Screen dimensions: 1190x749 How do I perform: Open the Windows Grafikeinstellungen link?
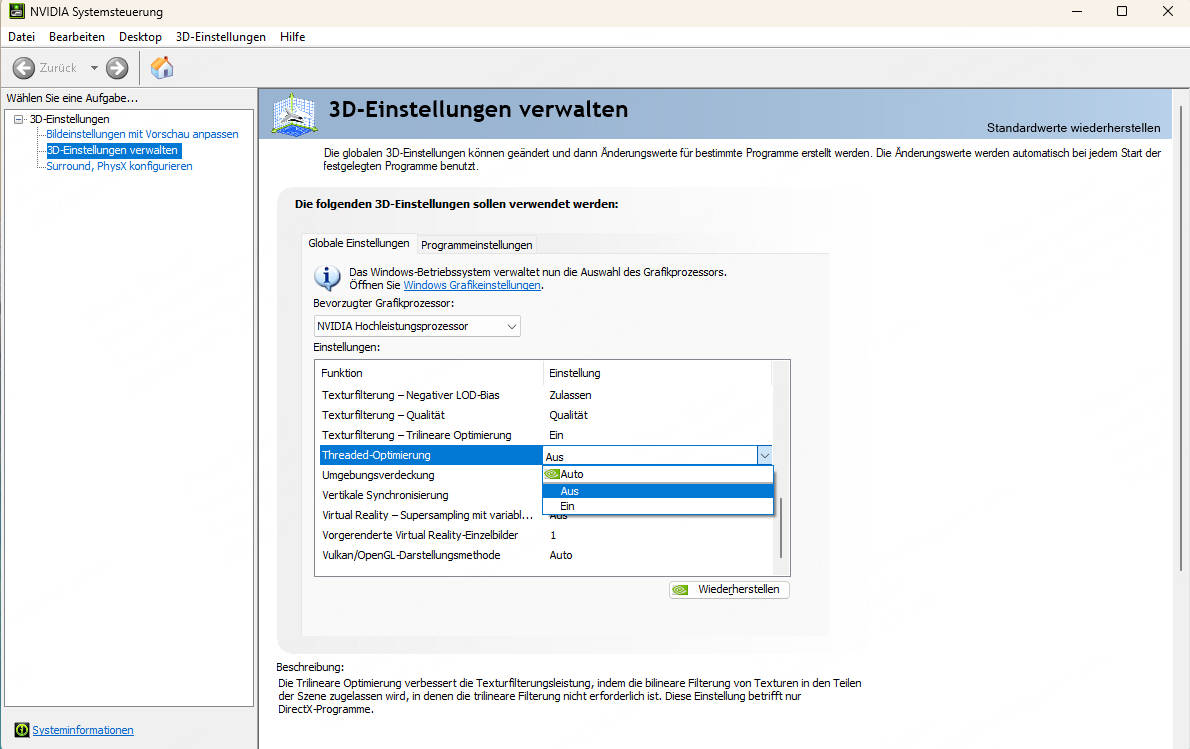pyautogui.click(x=472, y=285)
